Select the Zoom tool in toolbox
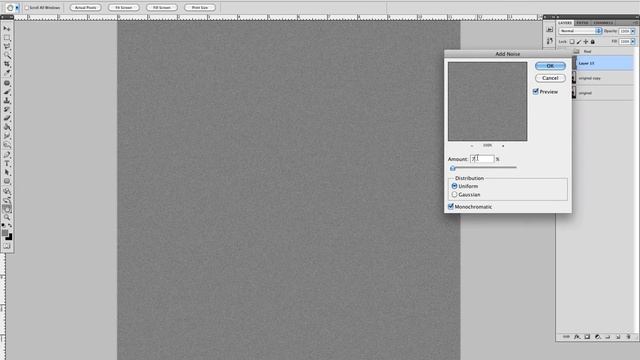Viewport: 640px width, 360px height. coord(7,218)
